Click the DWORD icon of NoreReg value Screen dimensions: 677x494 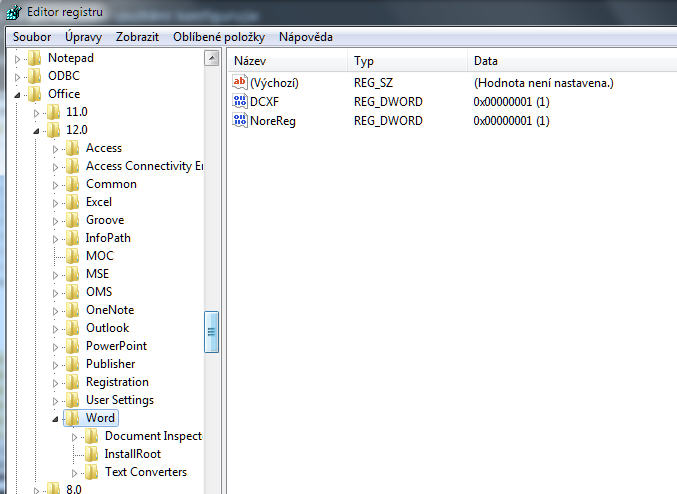click(240, 120)
